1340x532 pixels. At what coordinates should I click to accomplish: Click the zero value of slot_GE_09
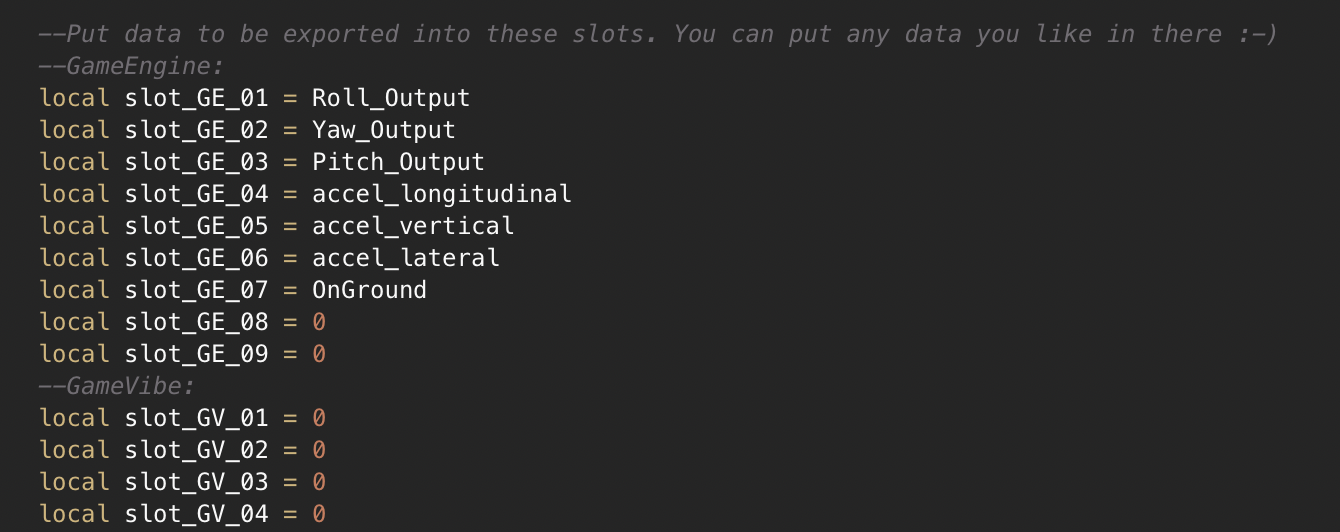319,354
